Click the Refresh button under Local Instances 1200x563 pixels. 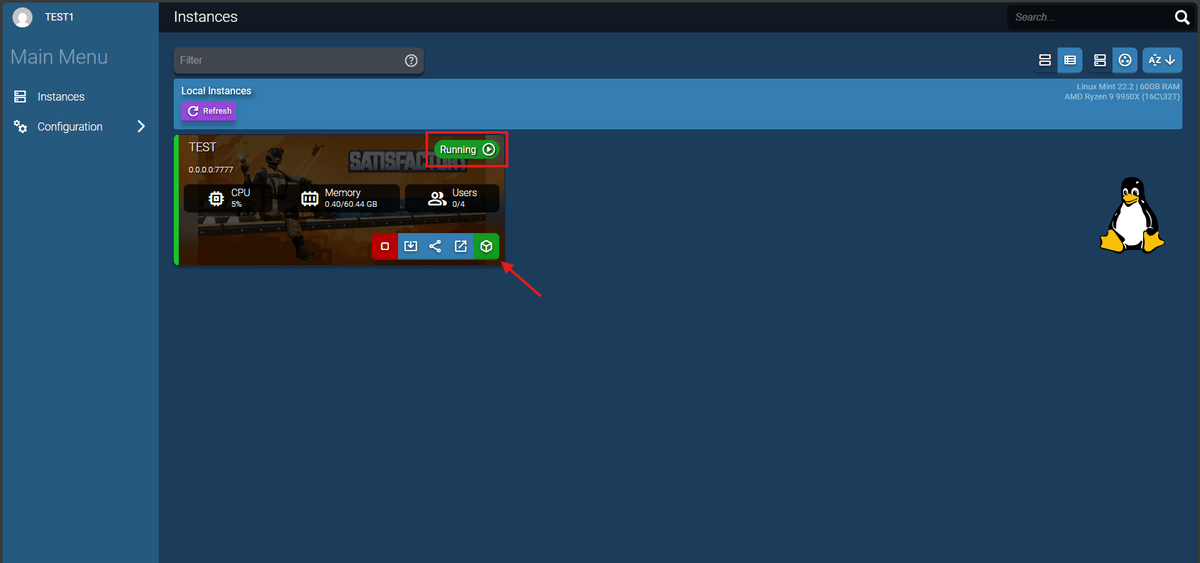tap(209, 111)
